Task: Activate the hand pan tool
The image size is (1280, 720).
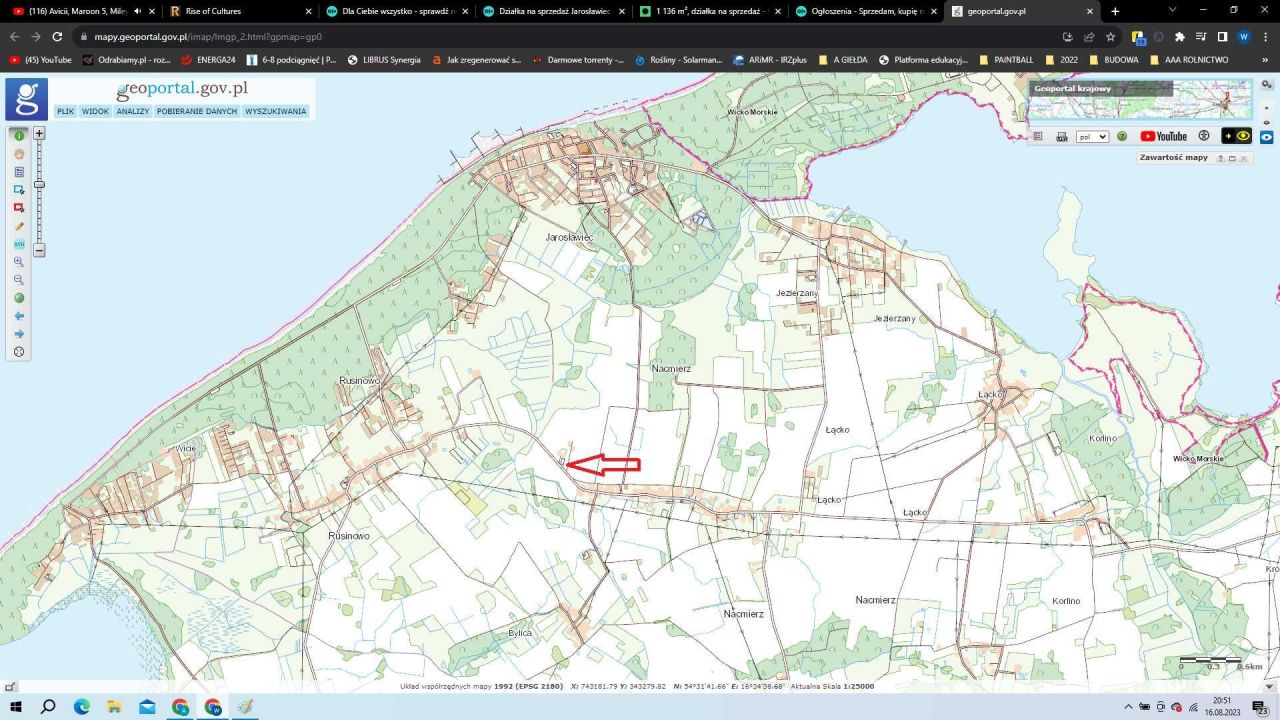Action: 19,154
